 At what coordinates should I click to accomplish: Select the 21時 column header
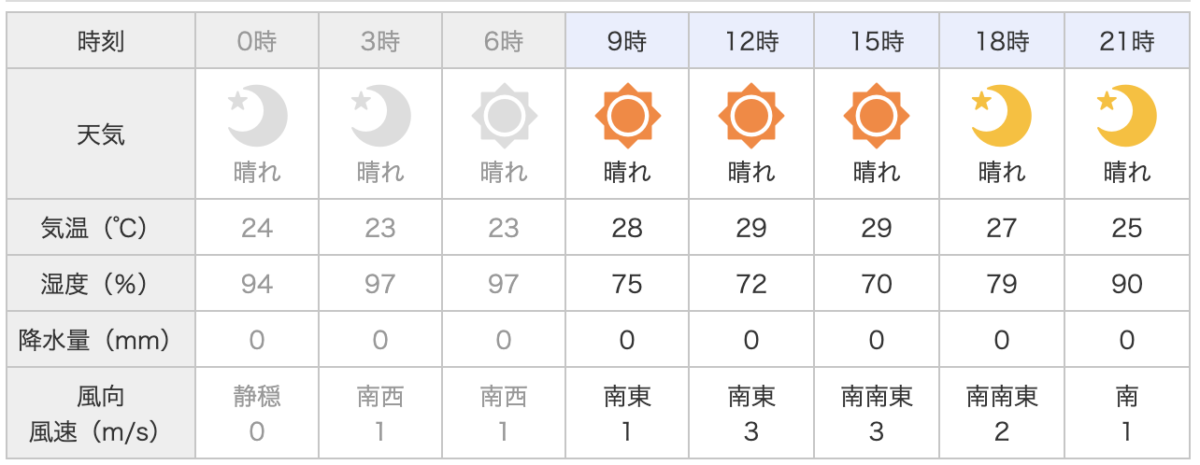(1127, 42)
